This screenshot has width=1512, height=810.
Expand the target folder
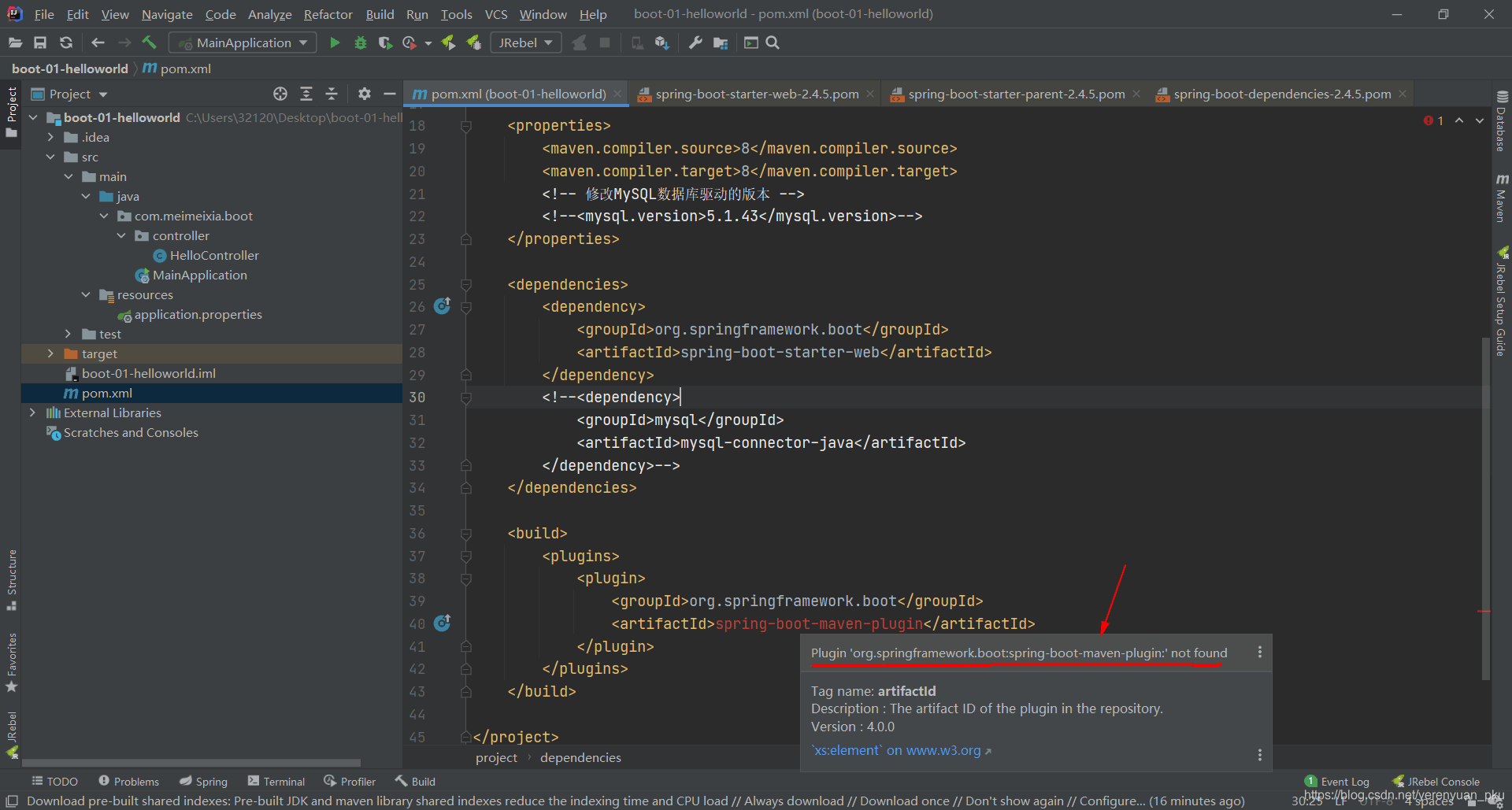click(50, 353)
